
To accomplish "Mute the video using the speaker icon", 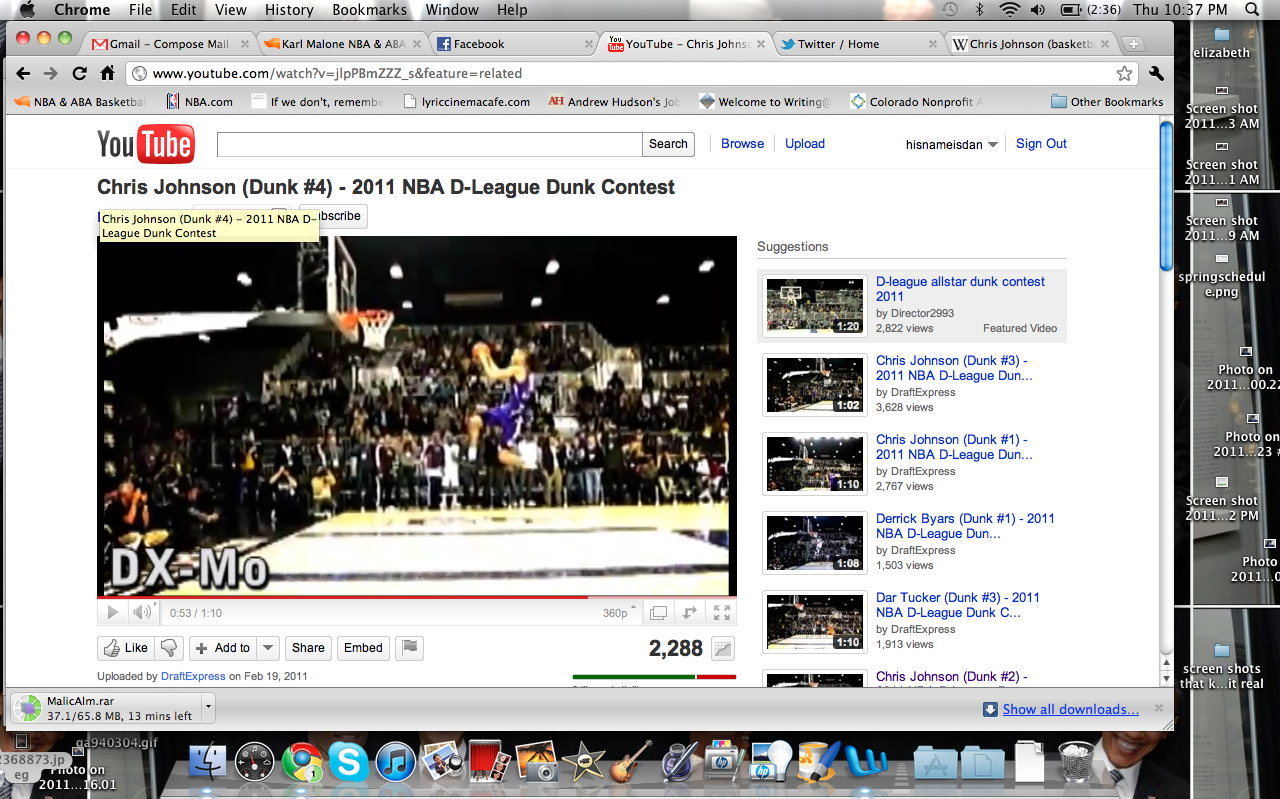I will 143,613.
